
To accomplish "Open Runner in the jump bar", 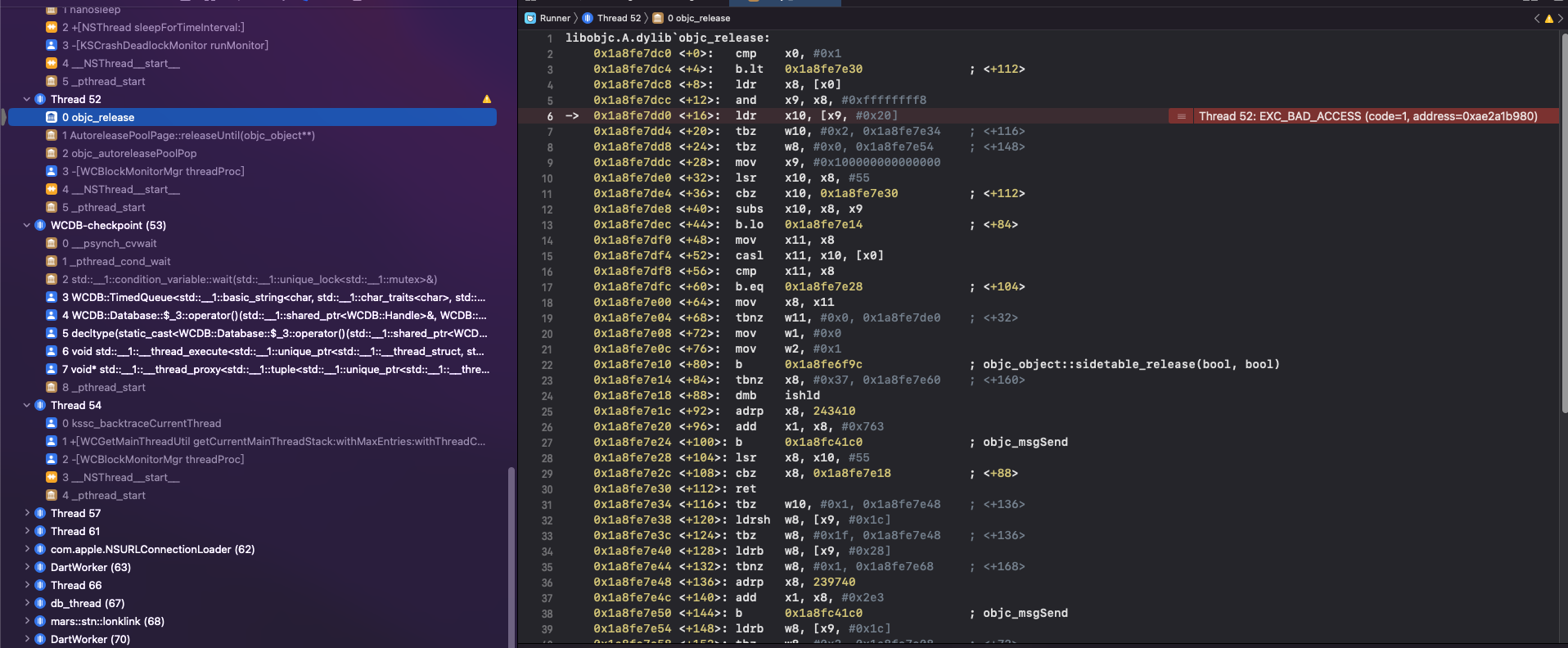I will (x=555, y=18).
